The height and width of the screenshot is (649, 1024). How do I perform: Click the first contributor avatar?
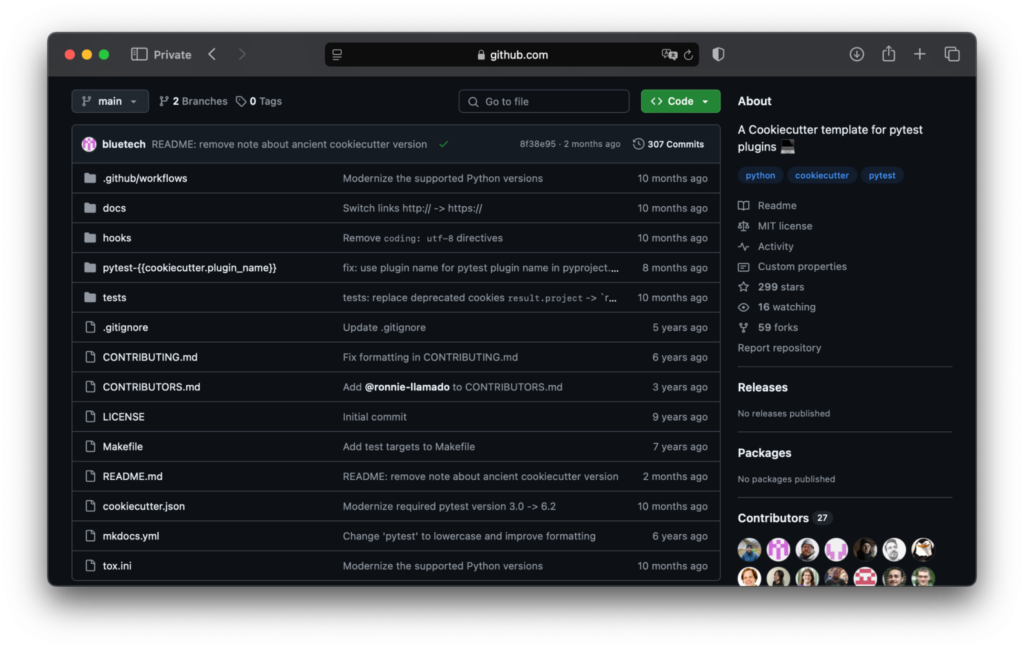pyautogui.click(x=749, y=549)
